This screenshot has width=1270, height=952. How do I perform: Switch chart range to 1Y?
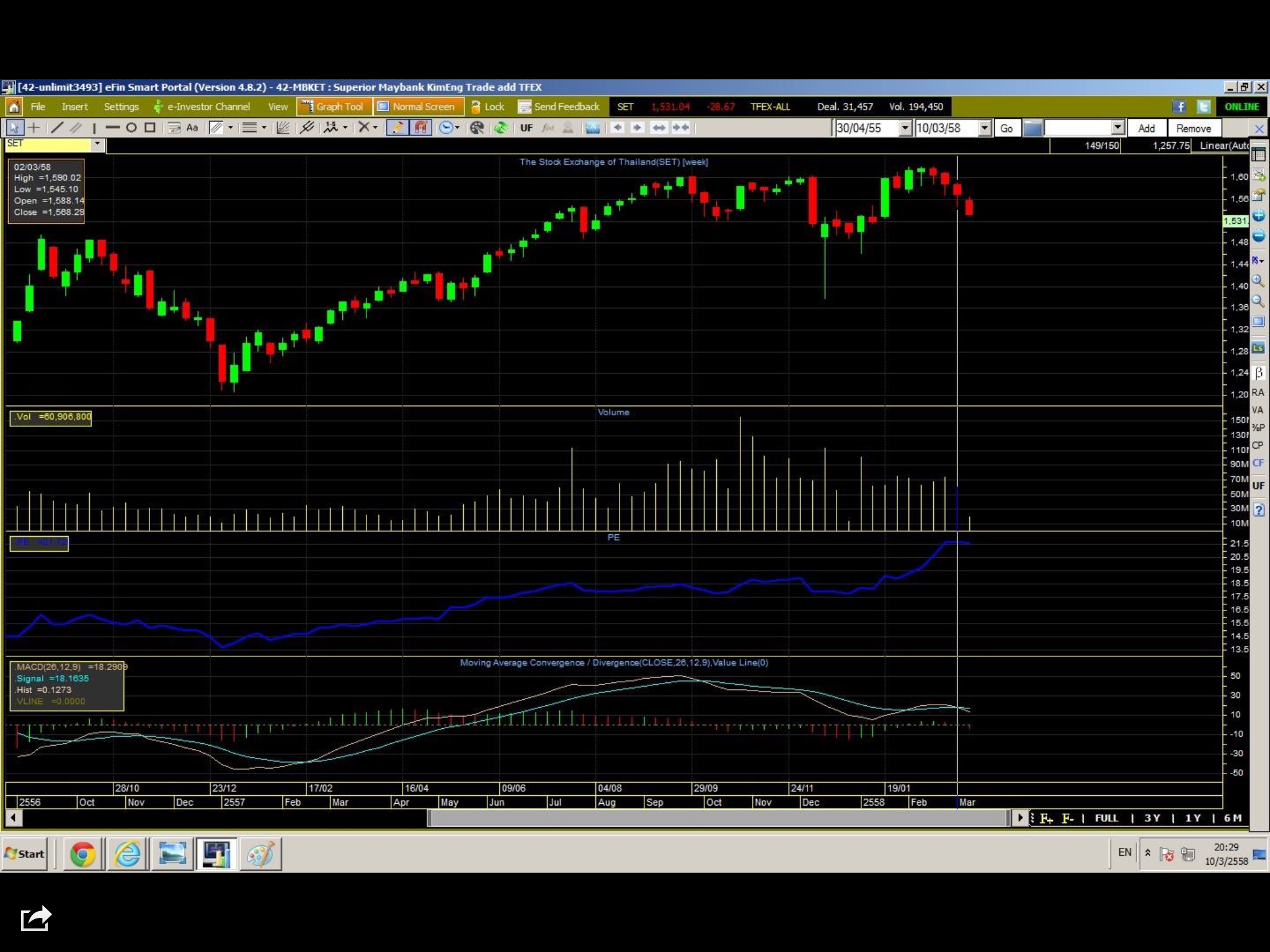tap(1192, 818)
